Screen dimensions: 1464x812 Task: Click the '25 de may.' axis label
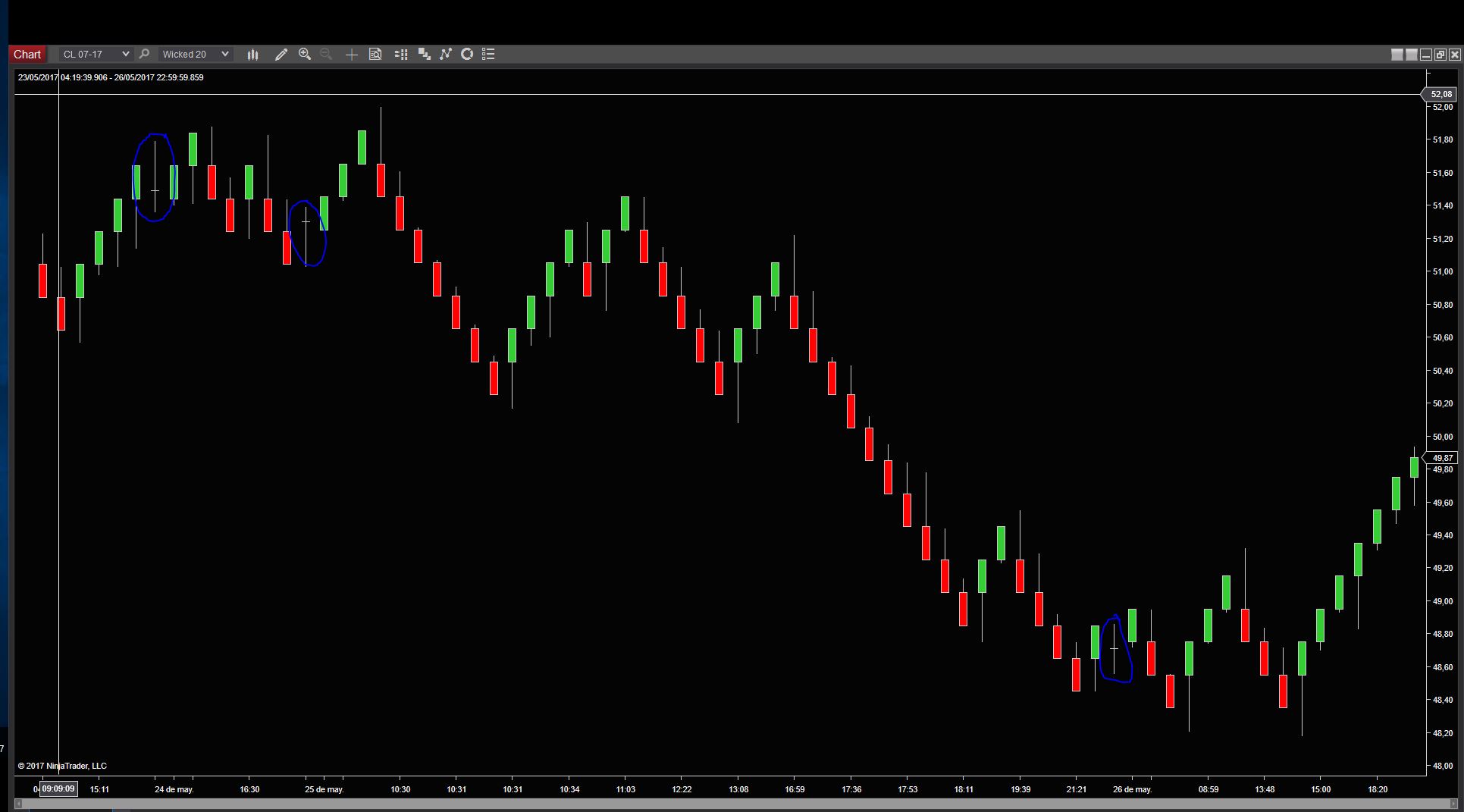pos(324,789)
